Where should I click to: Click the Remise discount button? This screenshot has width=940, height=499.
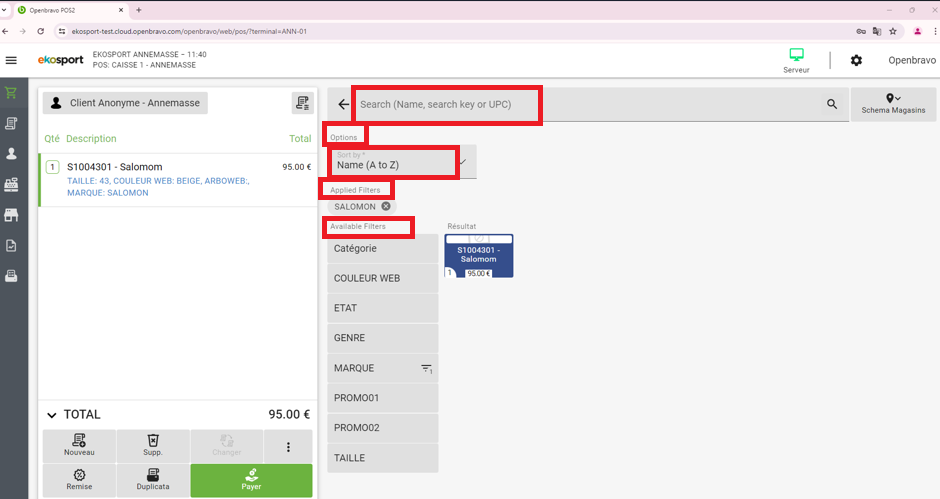pos(79,480)
